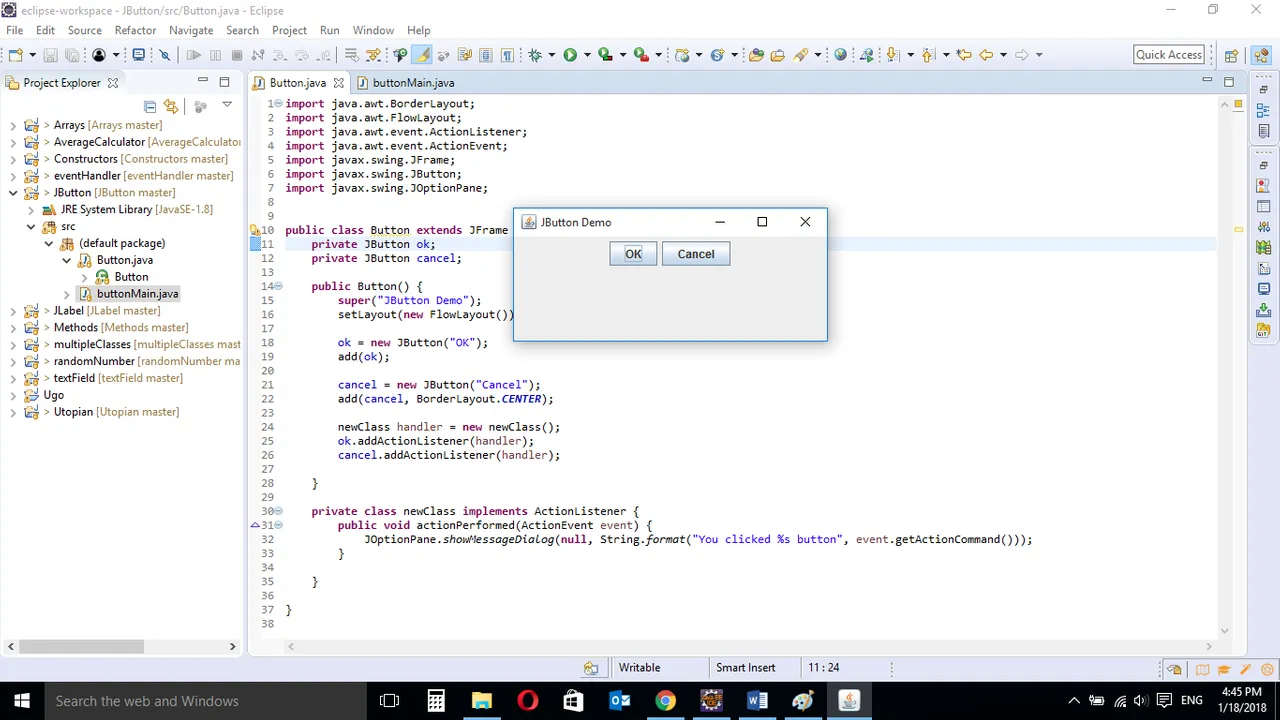Image resolution: width=1280 pixels, height=720 pixels.
Task: Click Smart Insert status bar entry
Action: click(x=745, y=668)
